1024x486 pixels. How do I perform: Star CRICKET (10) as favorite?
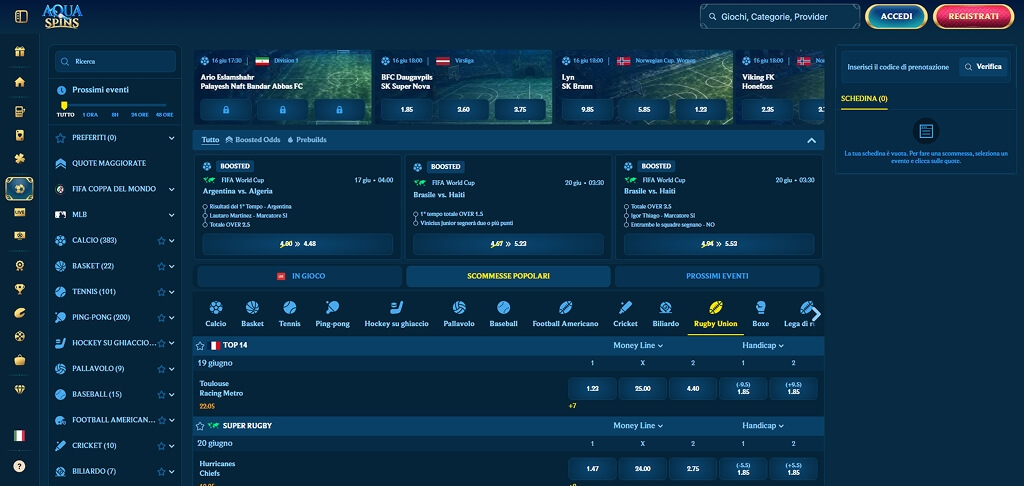(x=161, y=446)
